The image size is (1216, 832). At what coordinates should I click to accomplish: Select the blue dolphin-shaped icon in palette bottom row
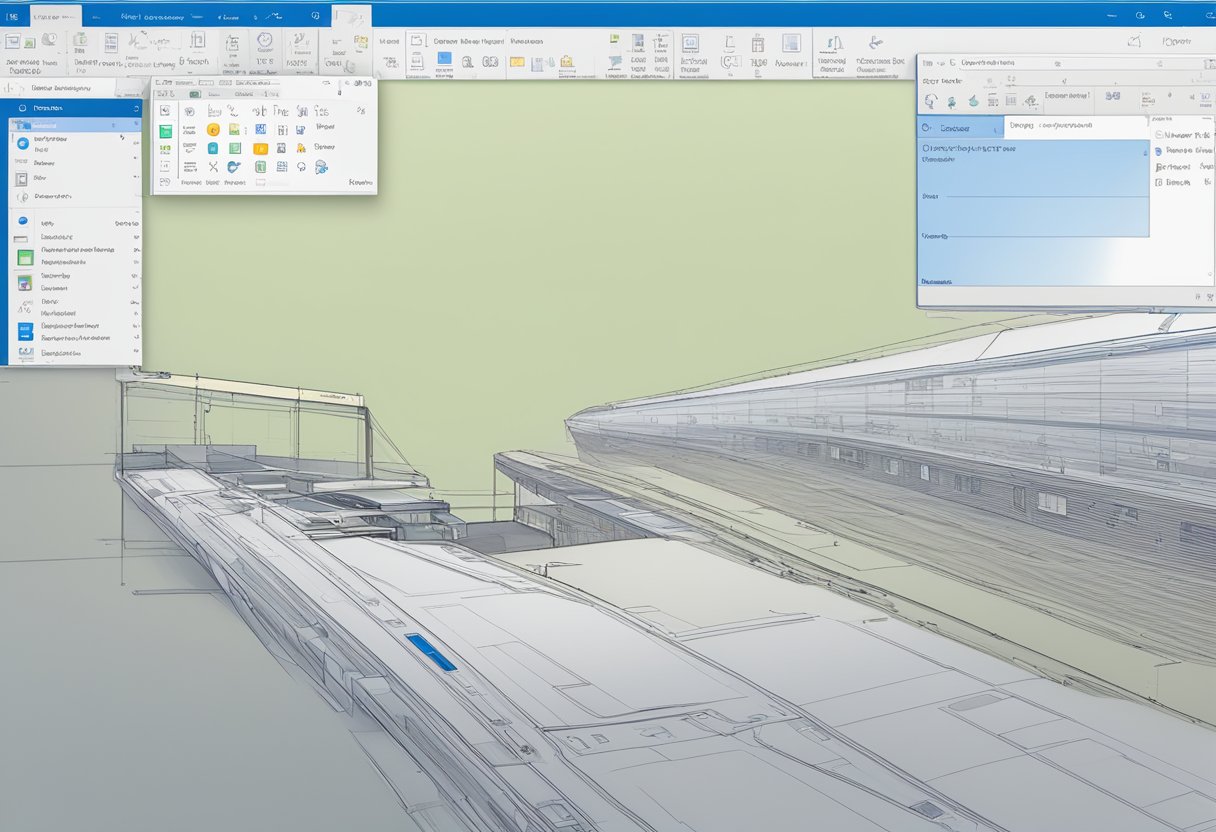(234, 167)
